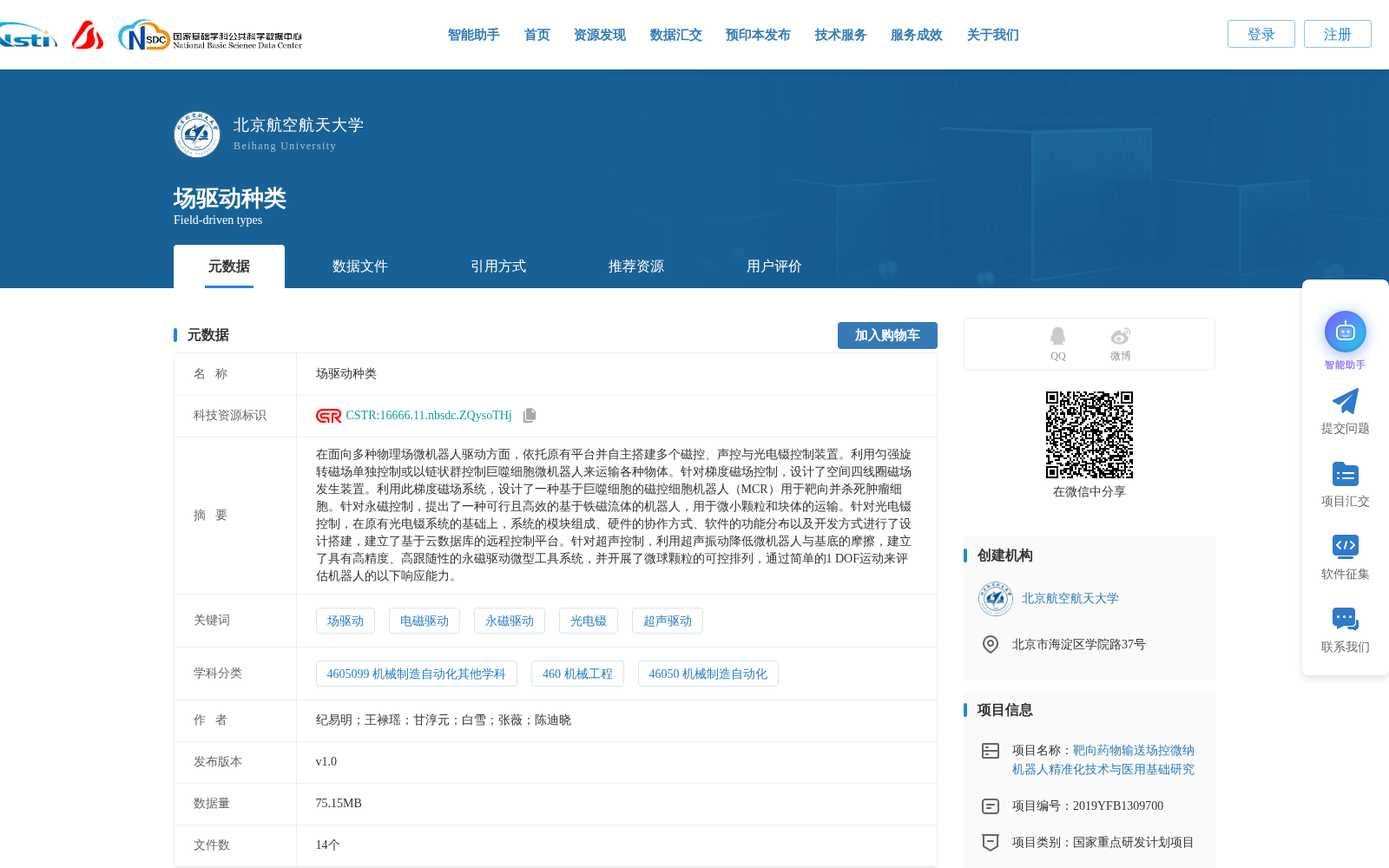Click 4605099 机械制造自动化其他学科 tag

(417, 674)
